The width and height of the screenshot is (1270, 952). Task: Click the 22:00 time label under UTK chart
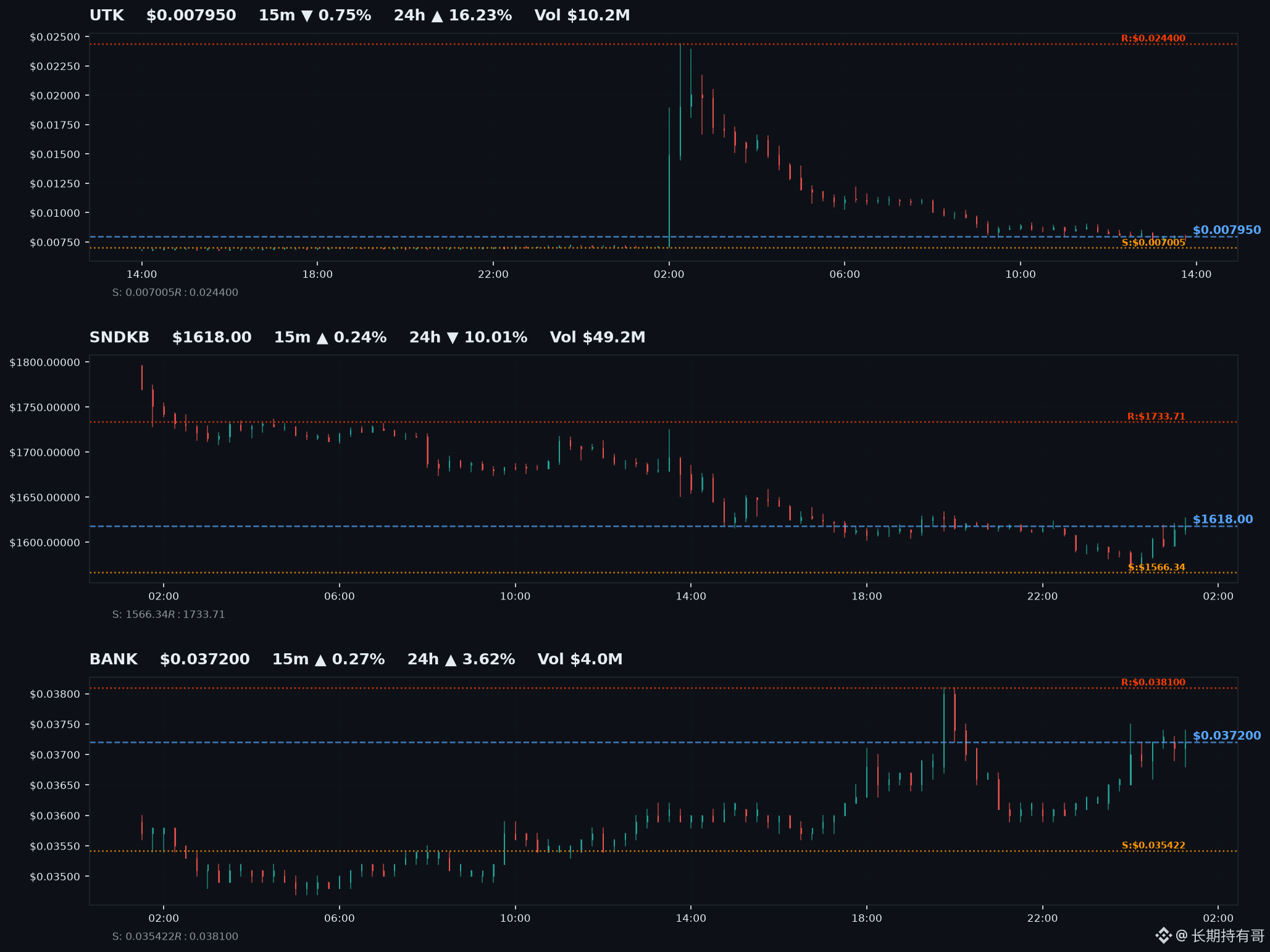point(493,275)
